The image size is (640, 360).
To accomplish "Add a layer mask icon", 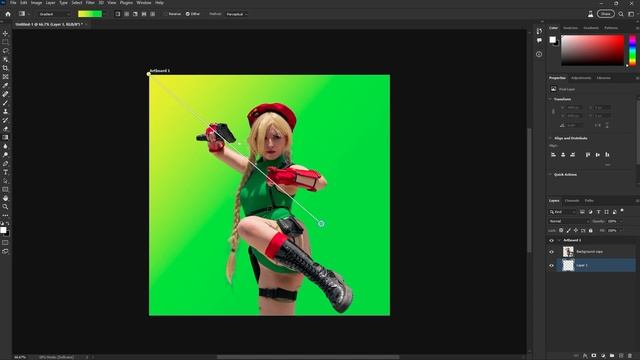I will point(594,356).
